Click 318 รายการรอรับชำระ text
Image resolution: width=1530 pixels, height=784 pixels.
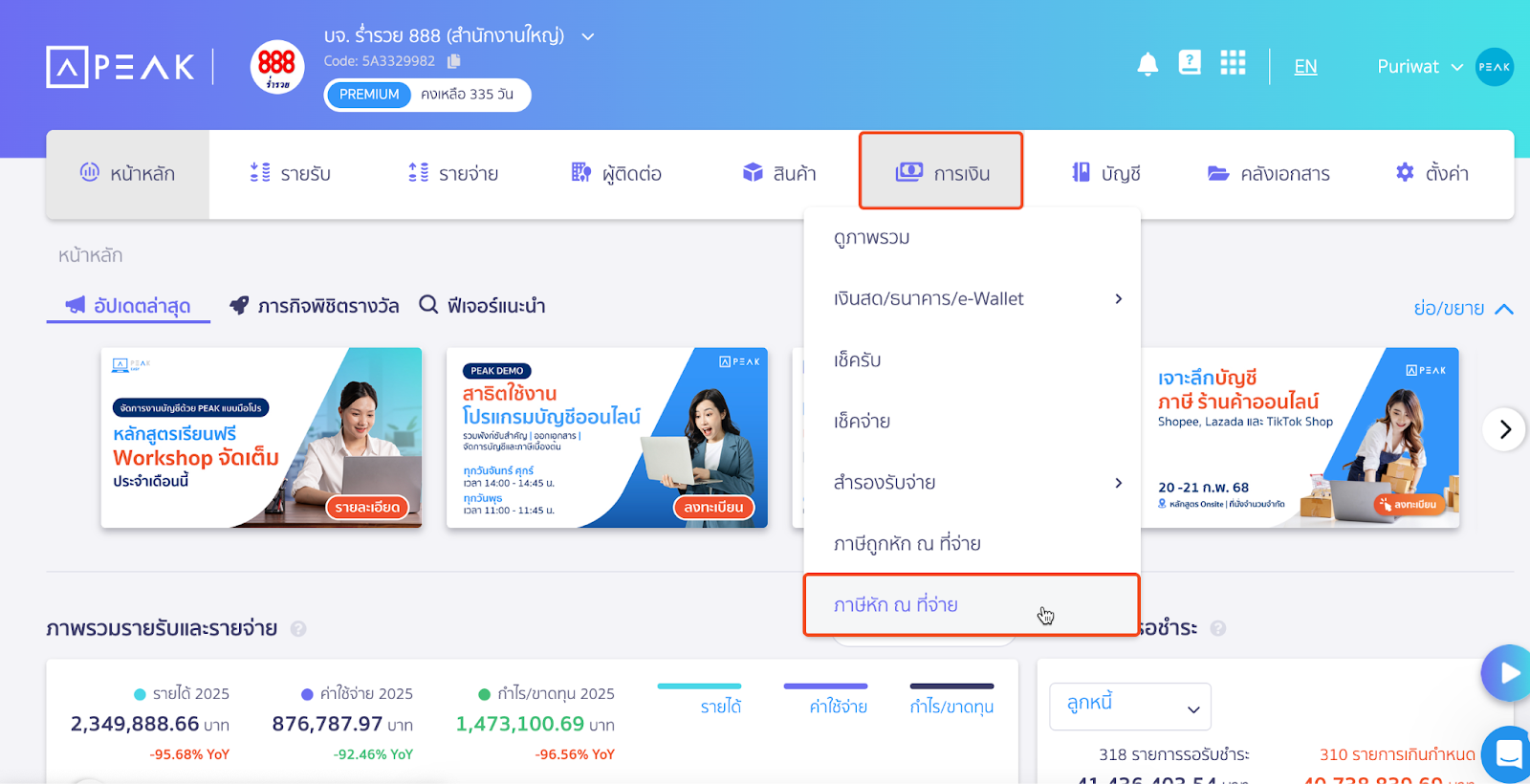tap(1173, 755)
